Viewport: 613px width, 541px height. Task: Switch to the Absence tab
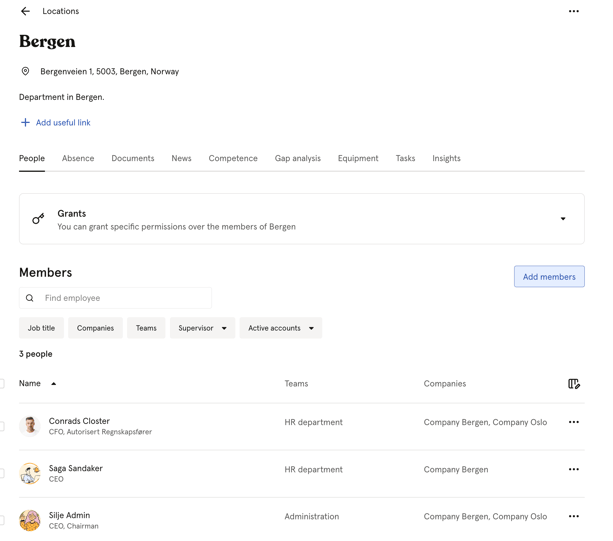[x=78, y=158]
